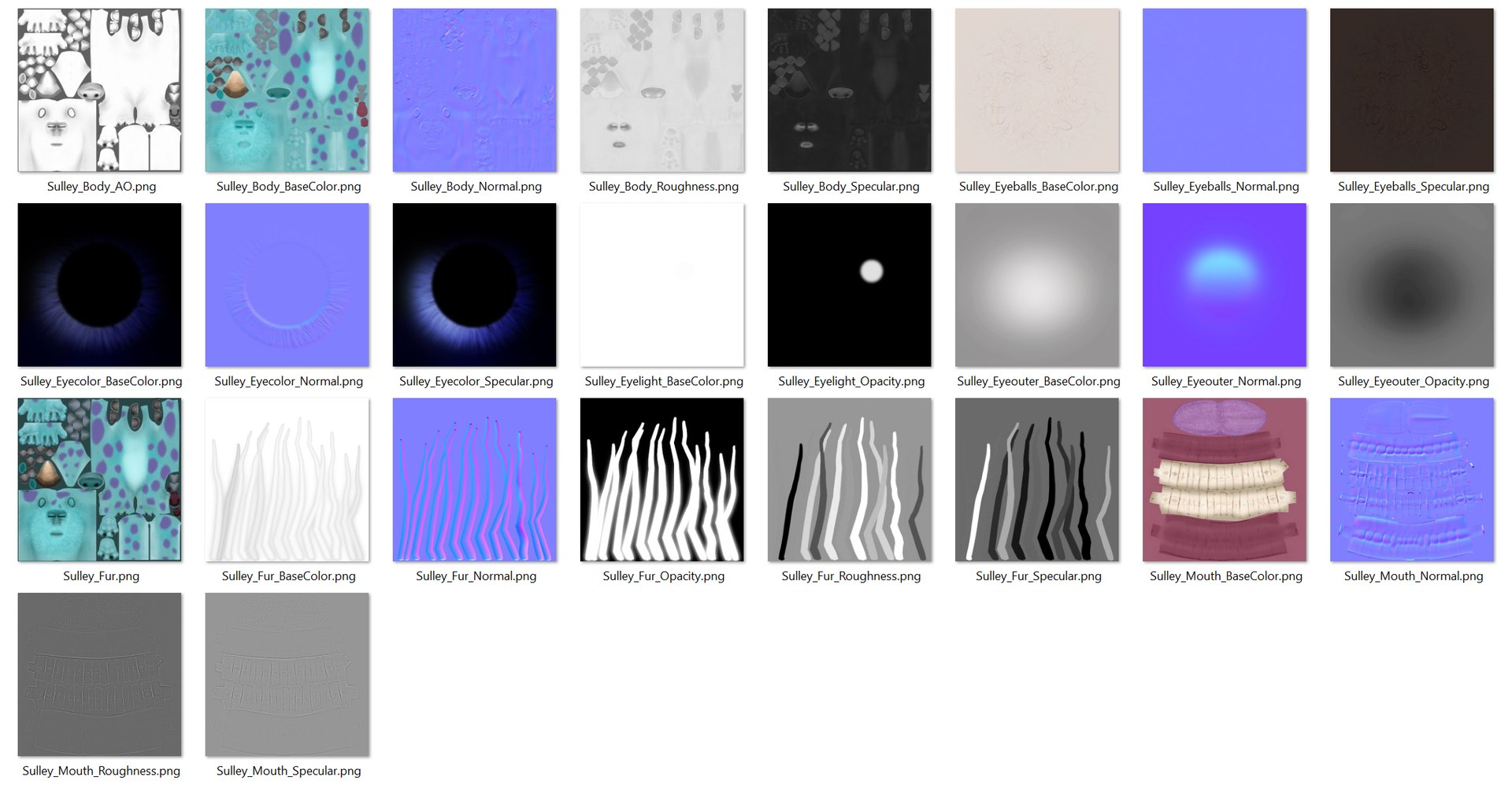This screenshot has height=792, width=1512.
Task: Select the Sulley_Eyeballs_Normal.png thumbnail
Action: tap(1225, 91)
